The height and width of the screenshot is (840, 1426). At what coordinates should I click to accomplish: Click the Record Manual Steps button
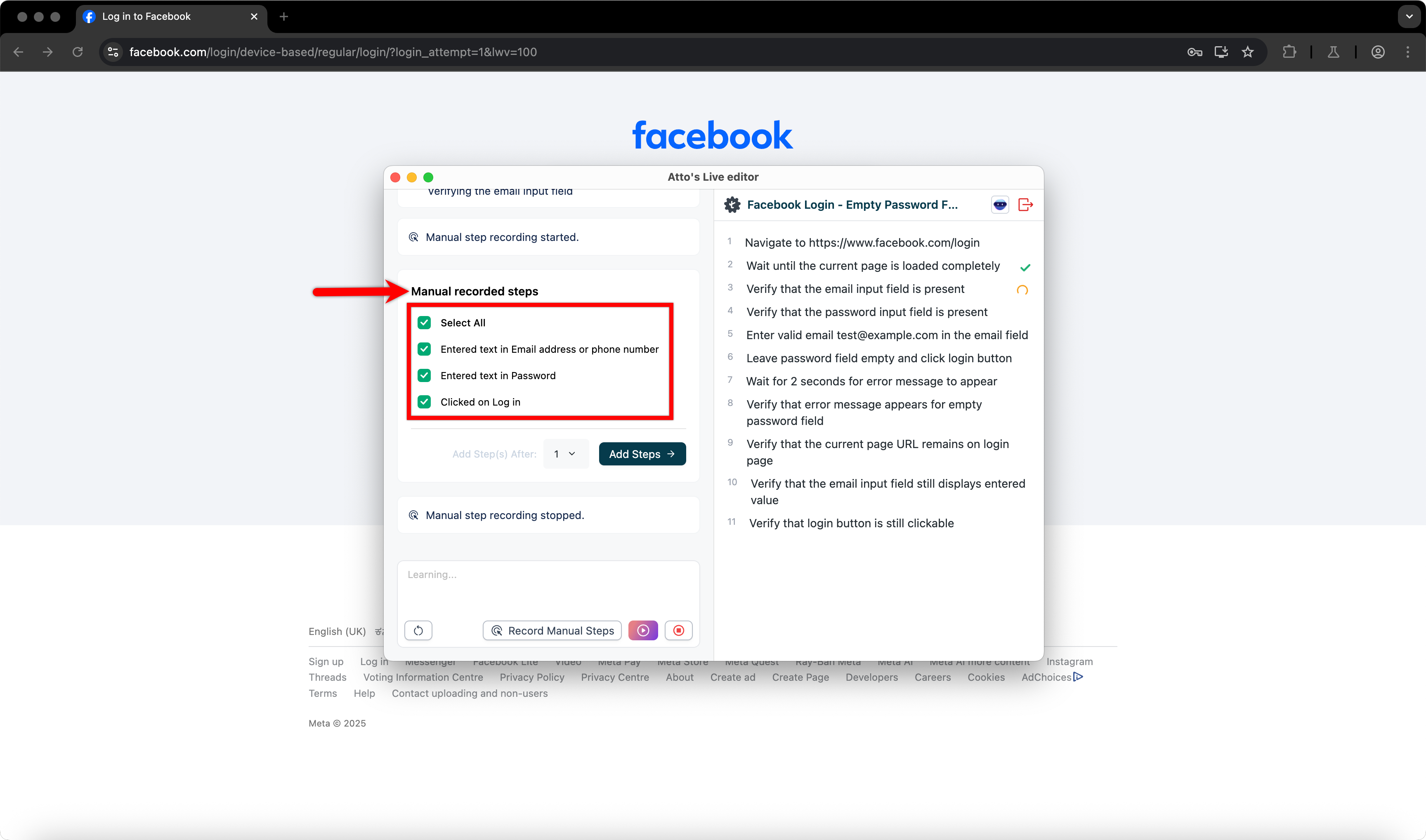tap(552, 630)
